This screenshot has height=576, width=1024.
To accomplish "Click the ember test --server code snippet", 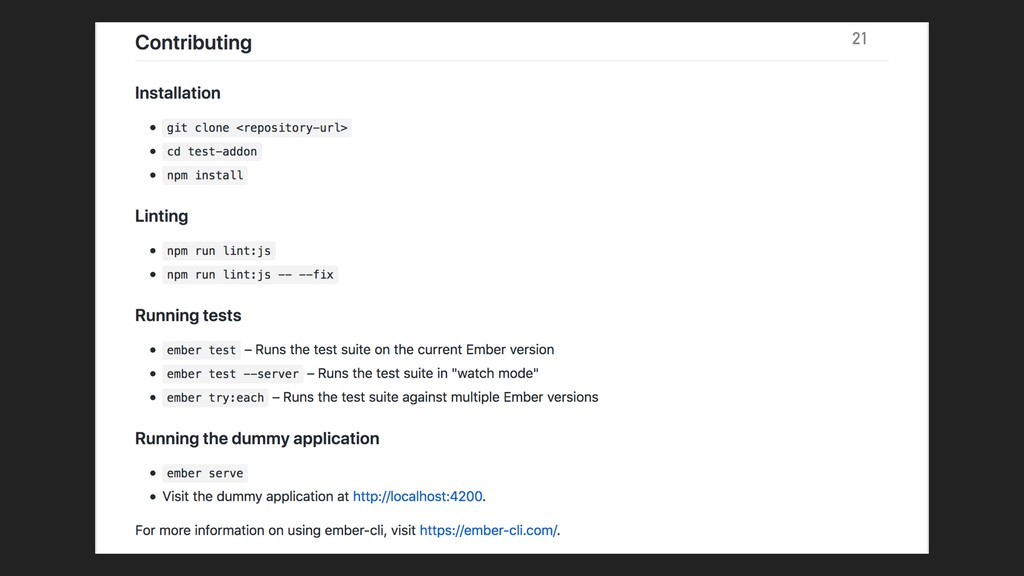I will click(232, 374).
